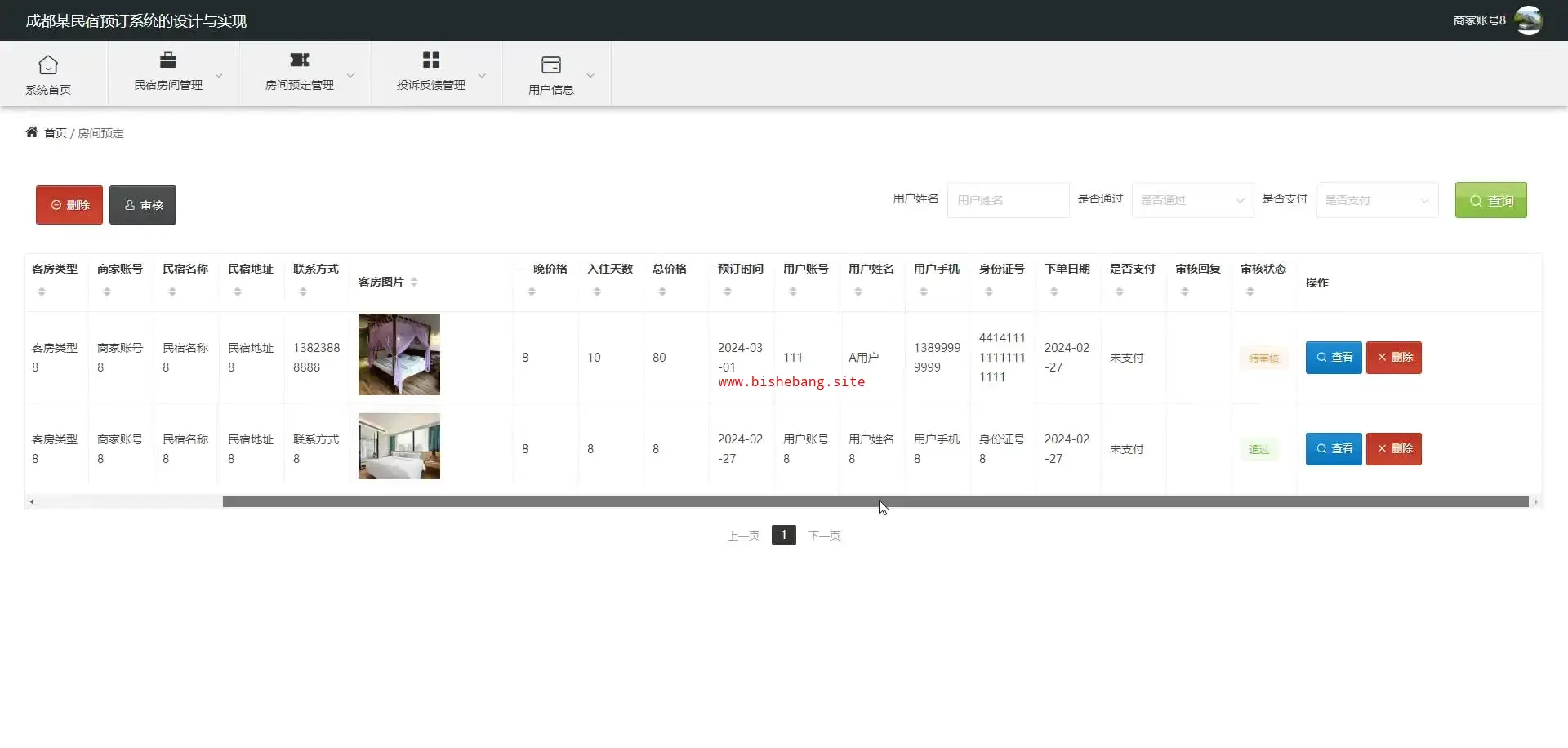
Task: Sort by 联系方式 column arrows
Action: (303, 292)
